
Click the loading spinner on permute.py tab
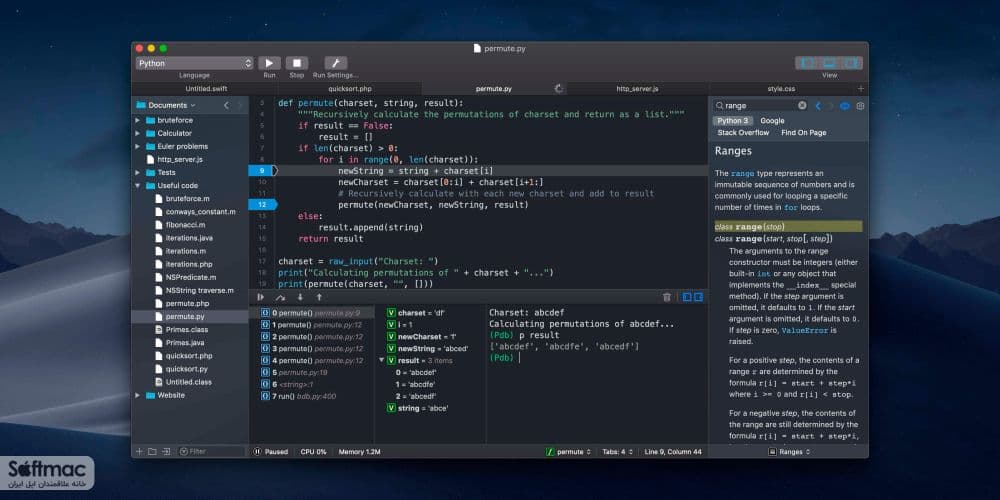pos(559,89)
